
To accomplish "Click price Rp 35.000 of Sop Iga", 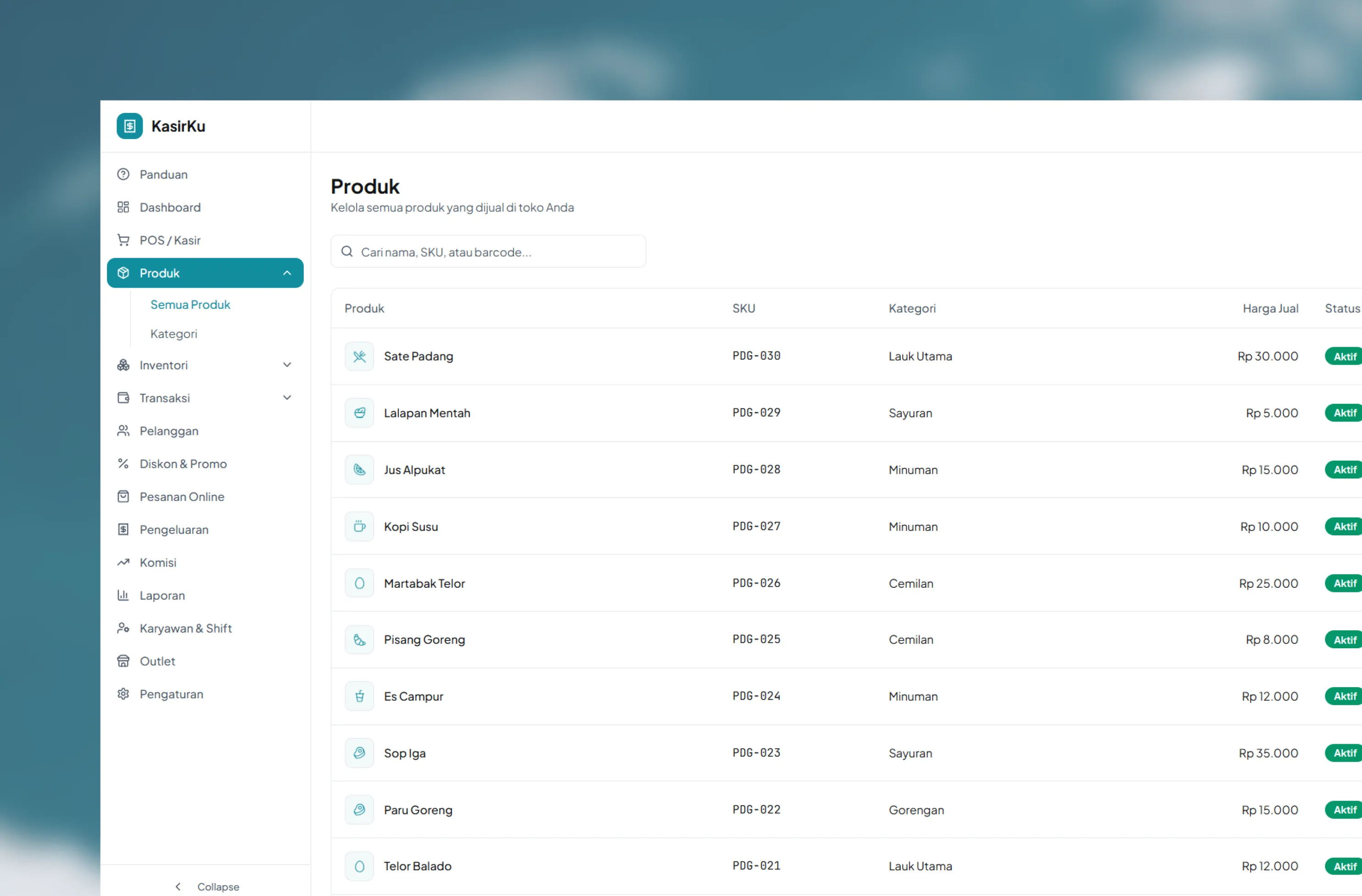I will [1268, 753].
